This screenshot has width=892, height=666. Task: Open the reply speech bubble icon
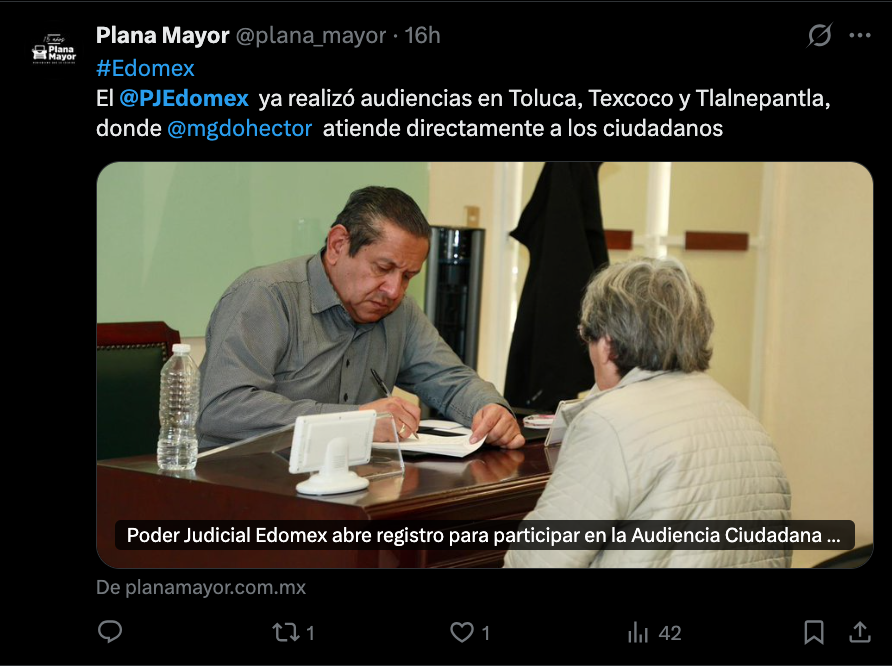click(x=110, y=632)
